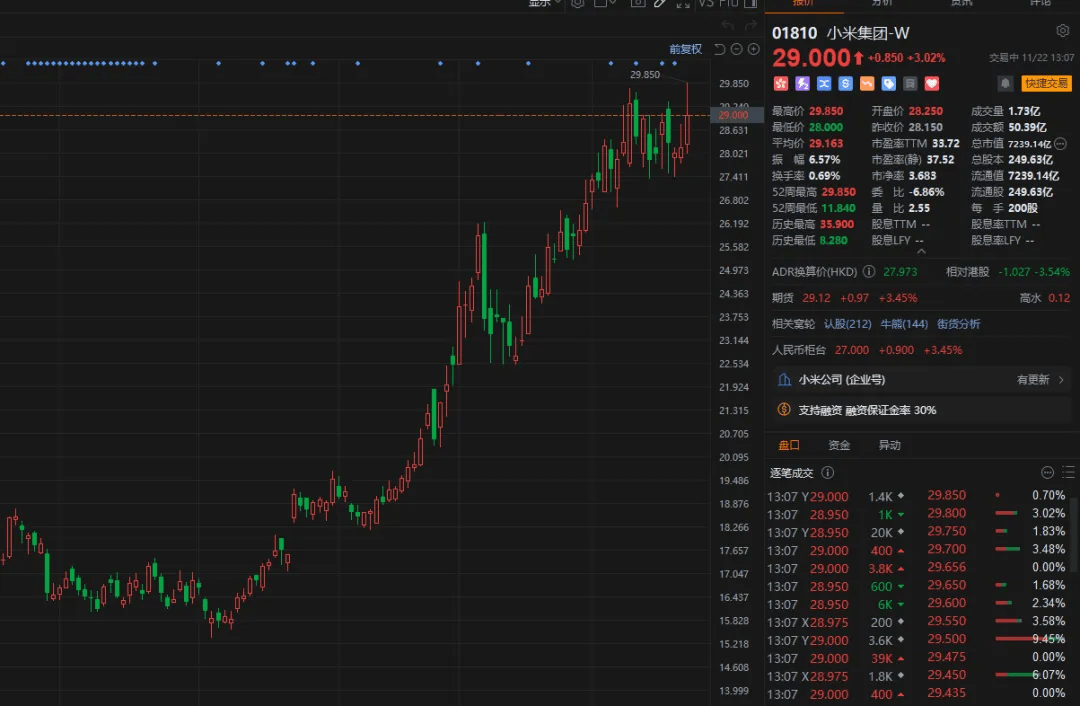The height and width of the screenshot is (706, 1080).
Task: Collapse the quote details with the up chevron
Action: coord(922,251)
